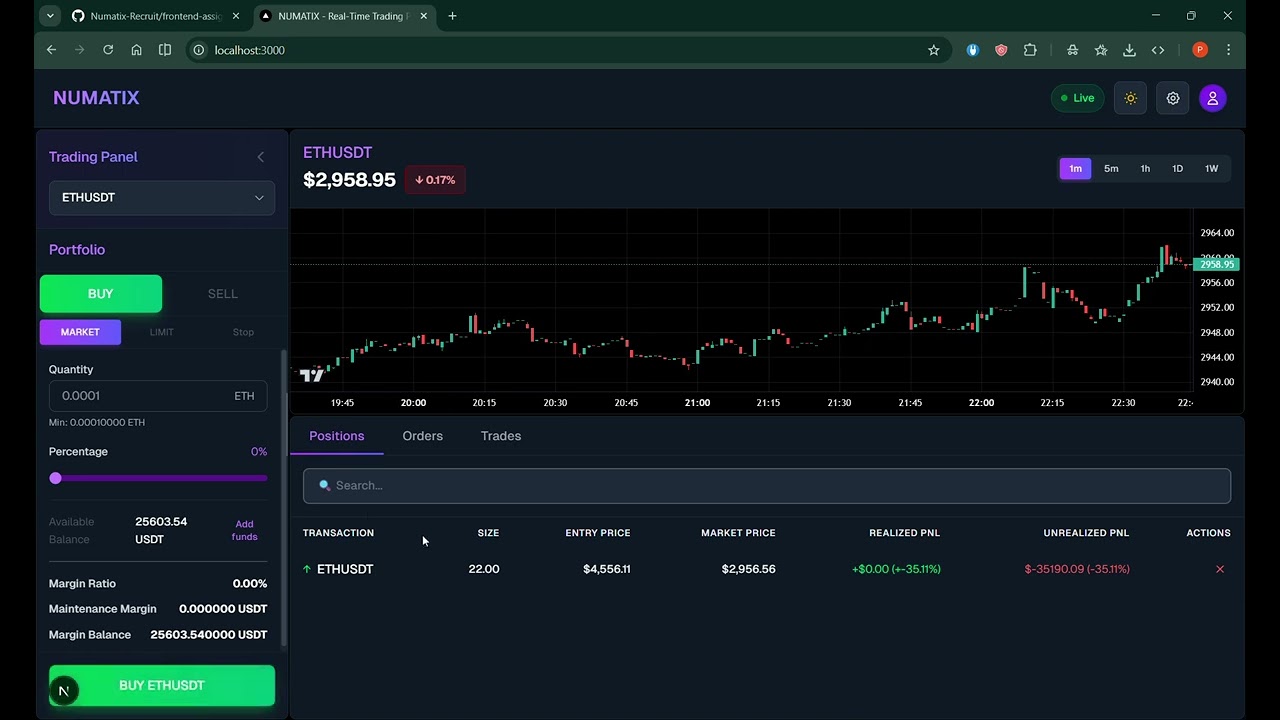This screenshot has width=1280, height=720.
Task: Select the 5m chart timeframe
Action: (x=1111, y=169)
